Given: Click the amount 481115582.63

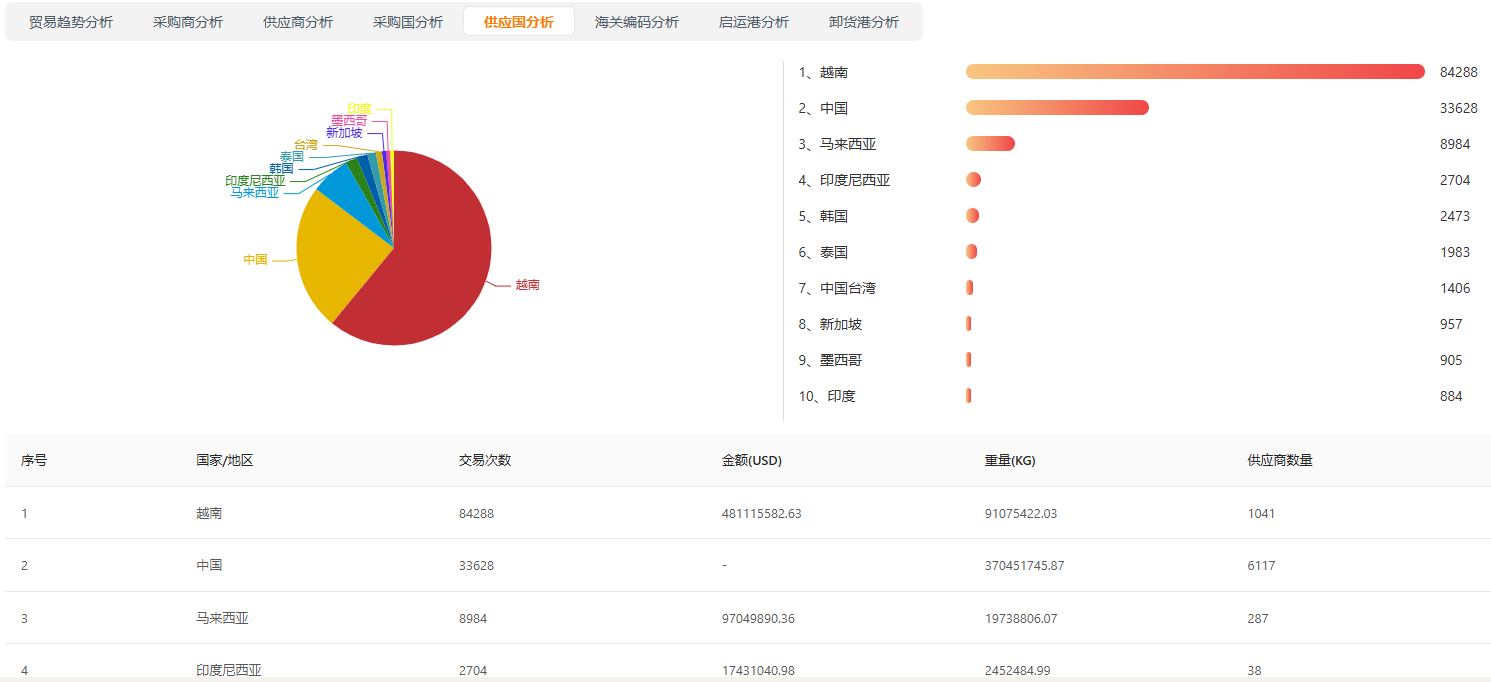Looking at the screenshot, I should click(x=762, y=513).
